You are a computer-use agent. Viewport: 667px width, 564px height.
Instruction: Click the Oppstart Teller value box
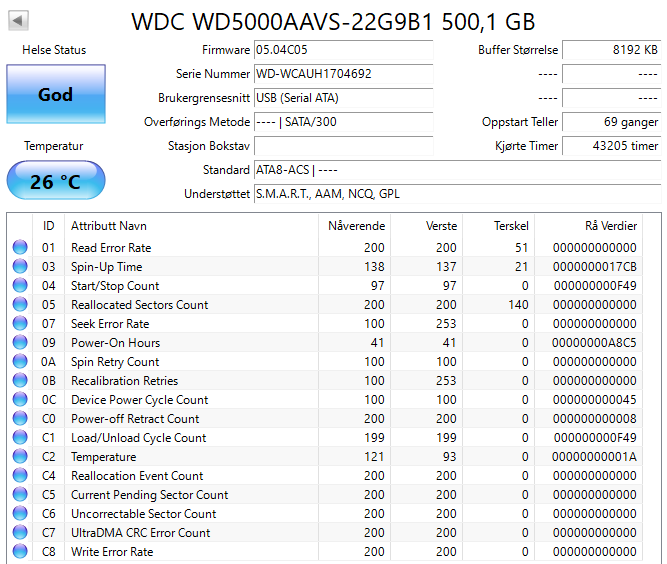pos(611,122)
